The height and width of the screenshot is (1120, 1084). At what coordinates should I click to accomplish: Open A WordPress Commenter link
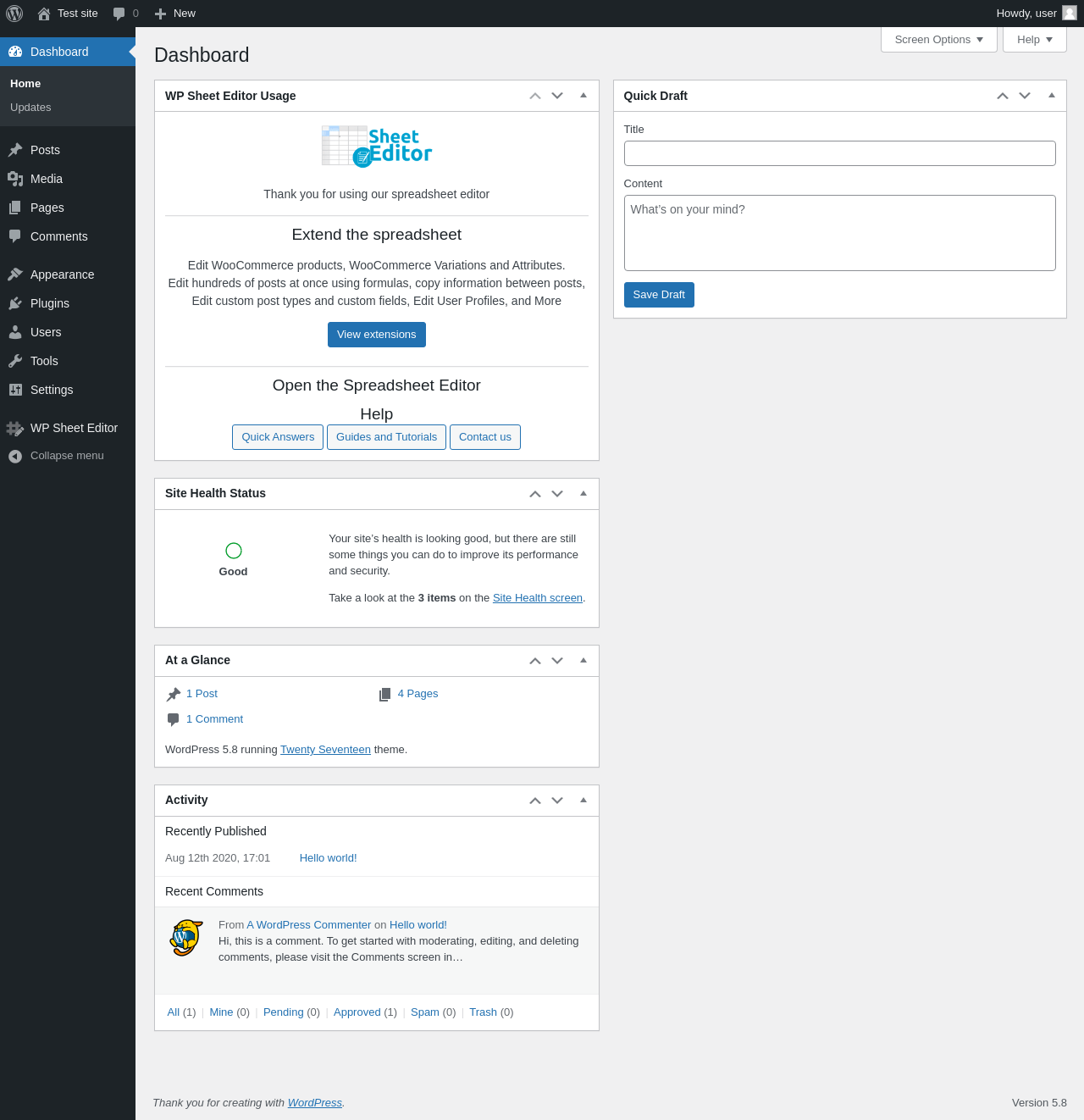(309, 925)
